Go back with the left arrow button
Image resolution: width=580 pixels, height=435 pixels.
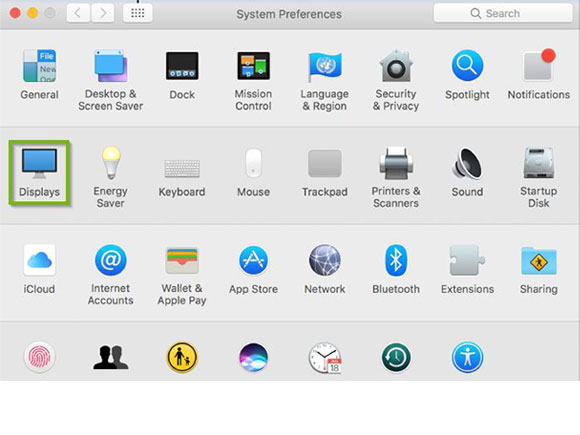click(x=78, y=13)
